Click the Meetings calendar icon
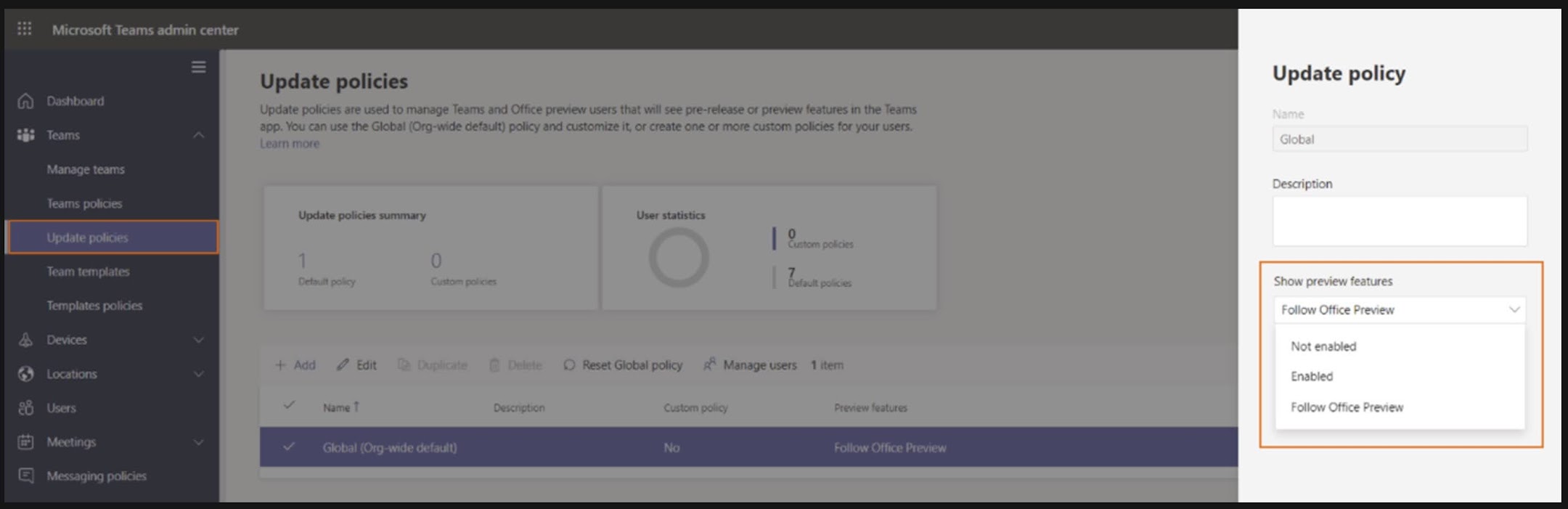 [x=25, y=441]
